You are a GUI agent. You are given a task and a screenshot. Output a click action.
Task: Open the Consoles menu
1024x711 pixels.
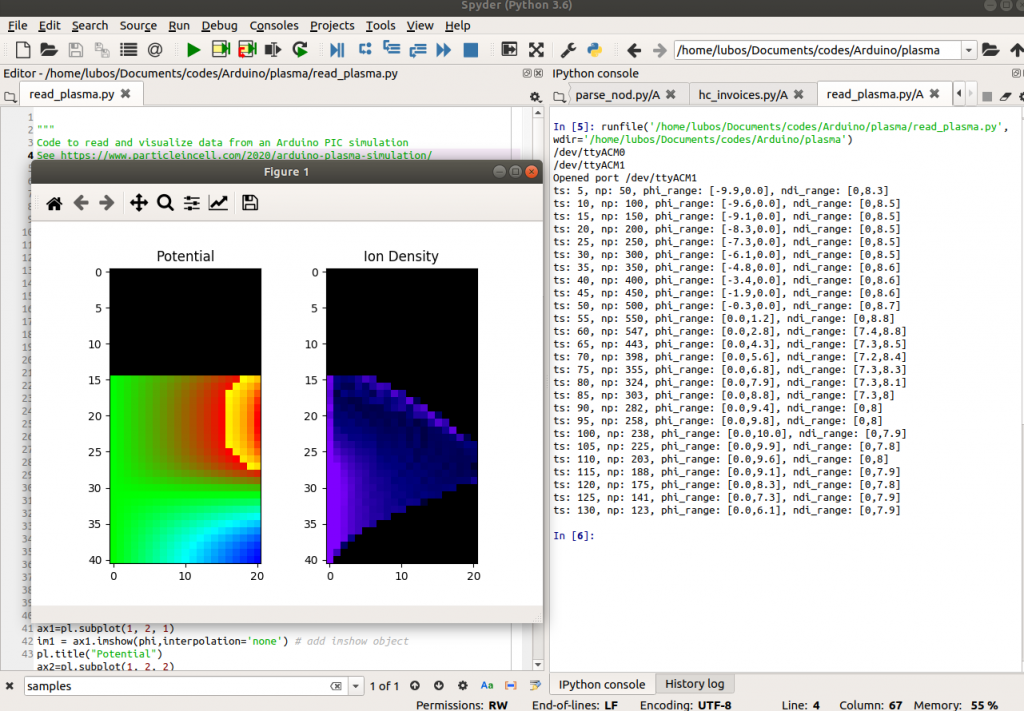[273, 25]
